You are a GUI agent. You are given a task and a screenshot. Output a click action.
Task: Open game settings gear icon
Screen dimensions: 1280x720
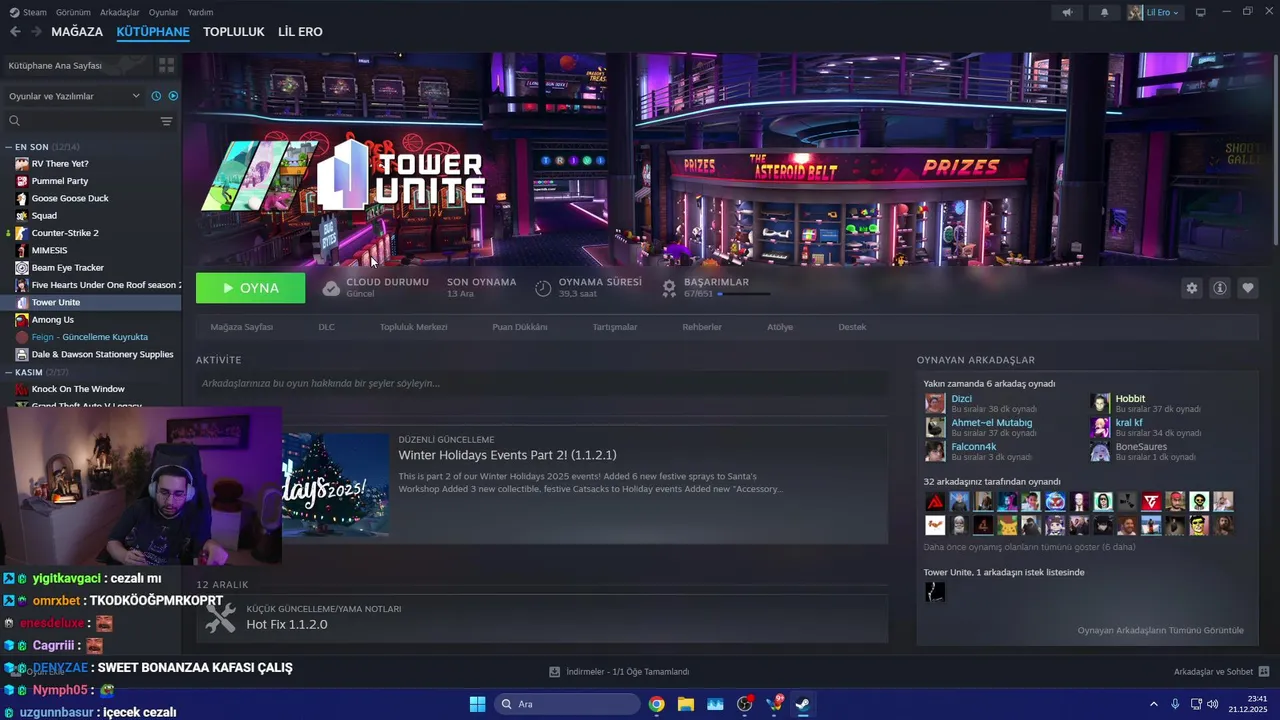[1191, 288]
